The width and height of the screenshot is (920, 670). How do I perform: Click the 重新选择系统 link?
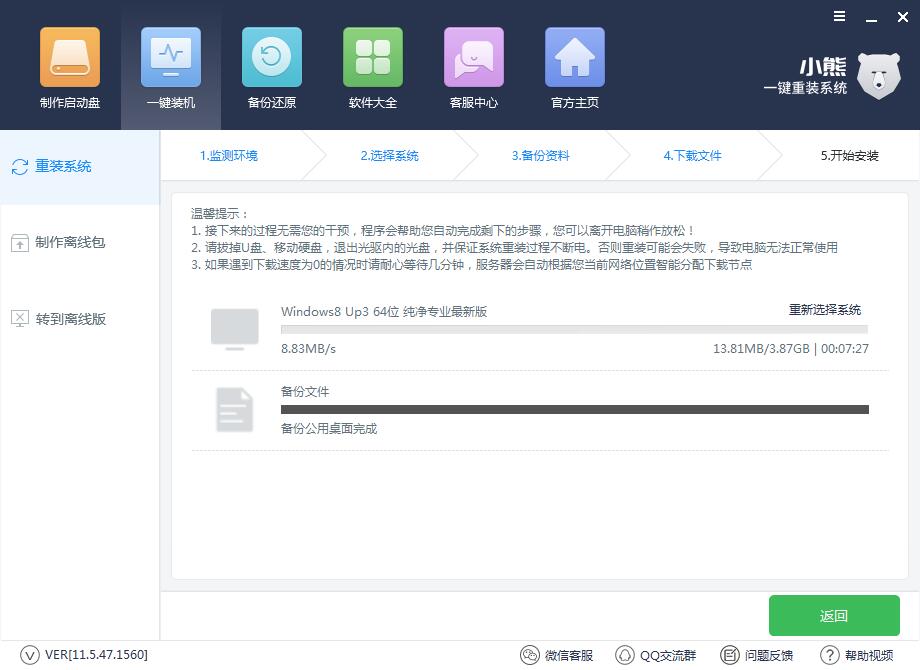(x=824, y=310)
